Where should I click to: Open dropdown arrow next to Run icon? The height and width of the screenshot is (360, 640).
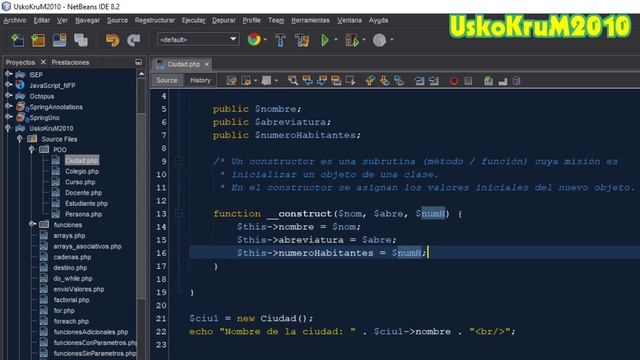(336, 40)
